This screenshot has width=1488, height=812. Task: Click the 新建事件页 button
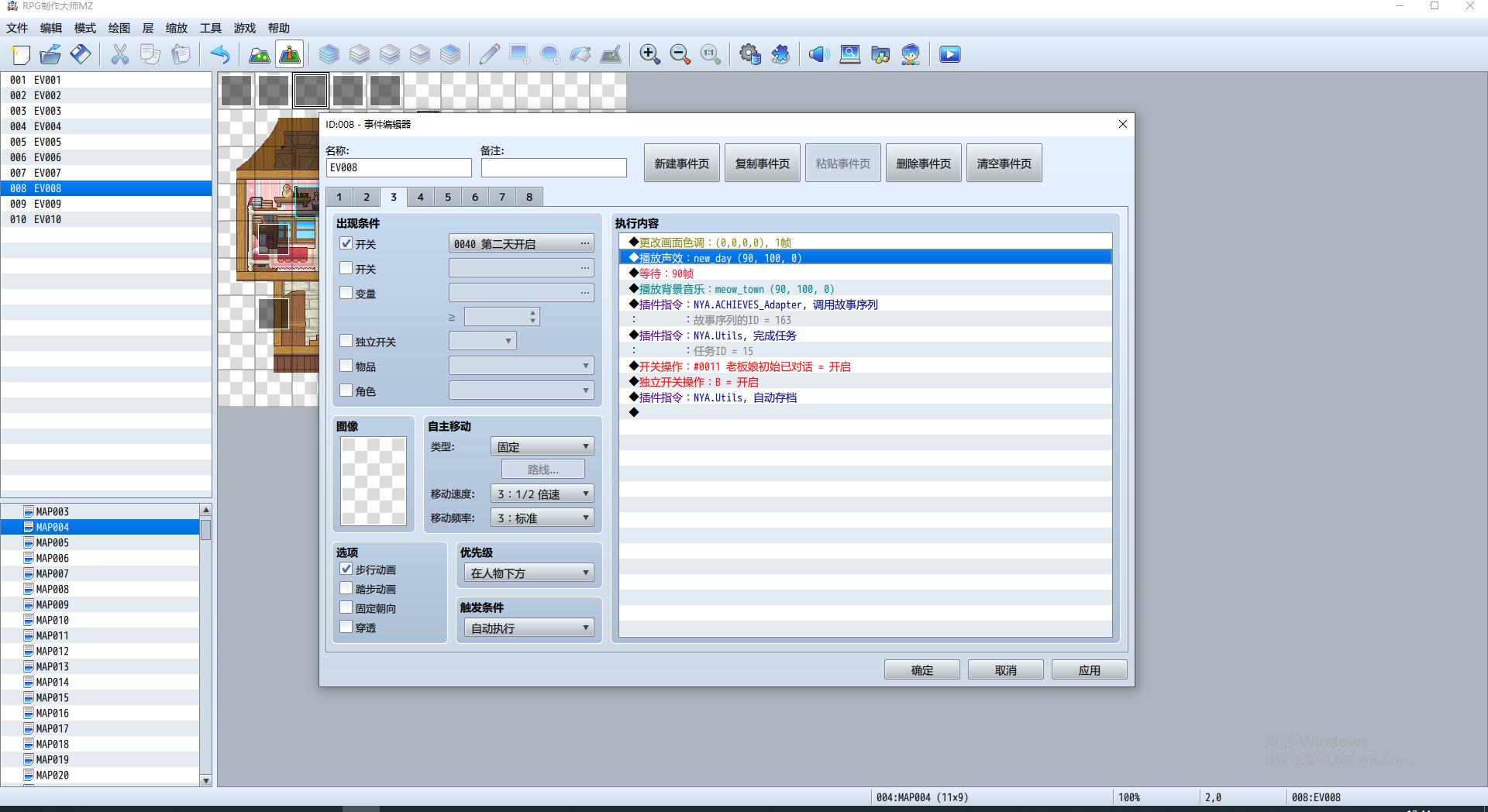coord(682,163)
